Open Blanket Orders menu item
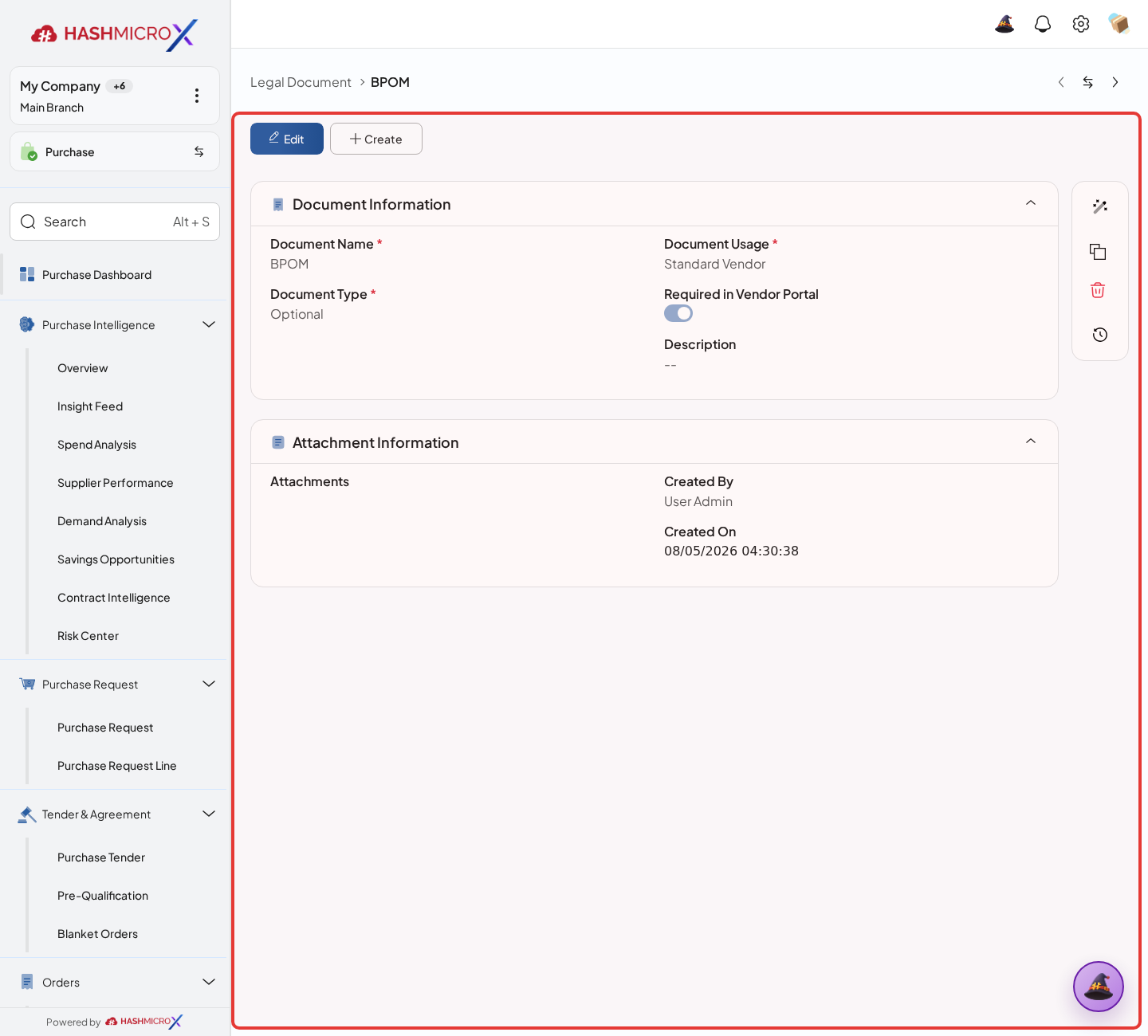The image size is (1148, 1036). [x=97, y=934]
